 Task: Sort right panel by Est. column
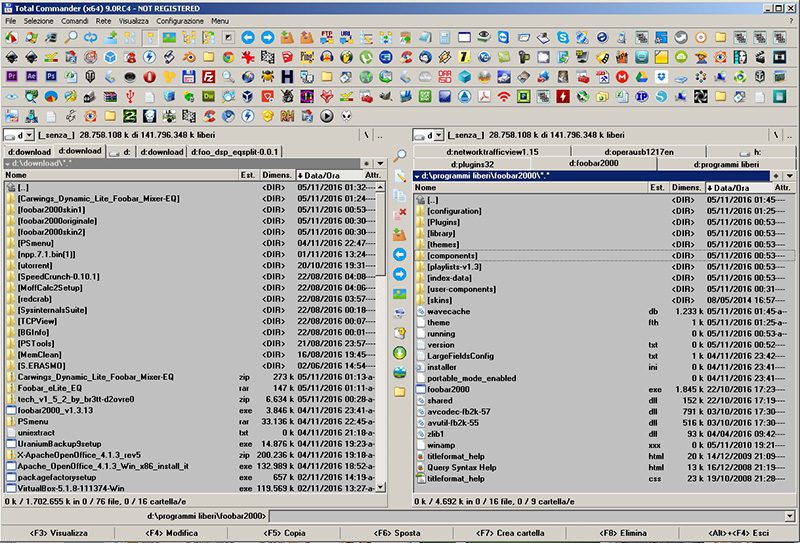657,187
